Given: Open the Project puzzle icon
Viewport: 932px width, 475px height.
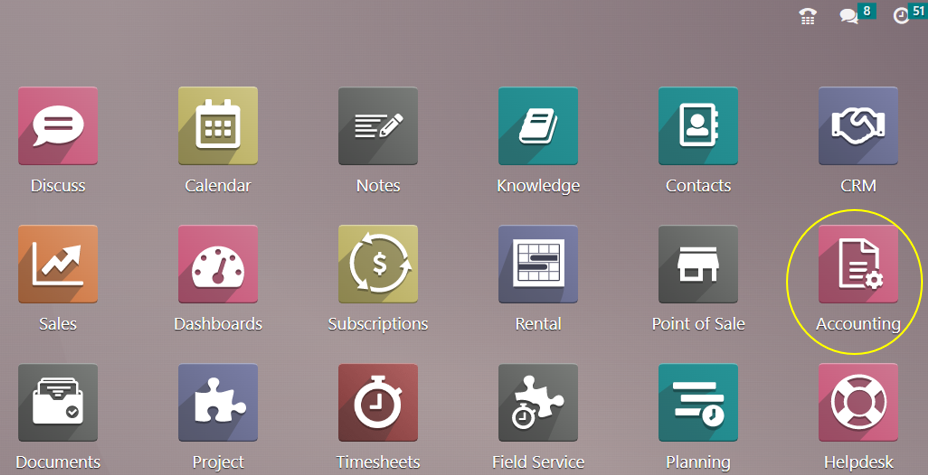Looking at the screenshot, I should tap(218, 404).
